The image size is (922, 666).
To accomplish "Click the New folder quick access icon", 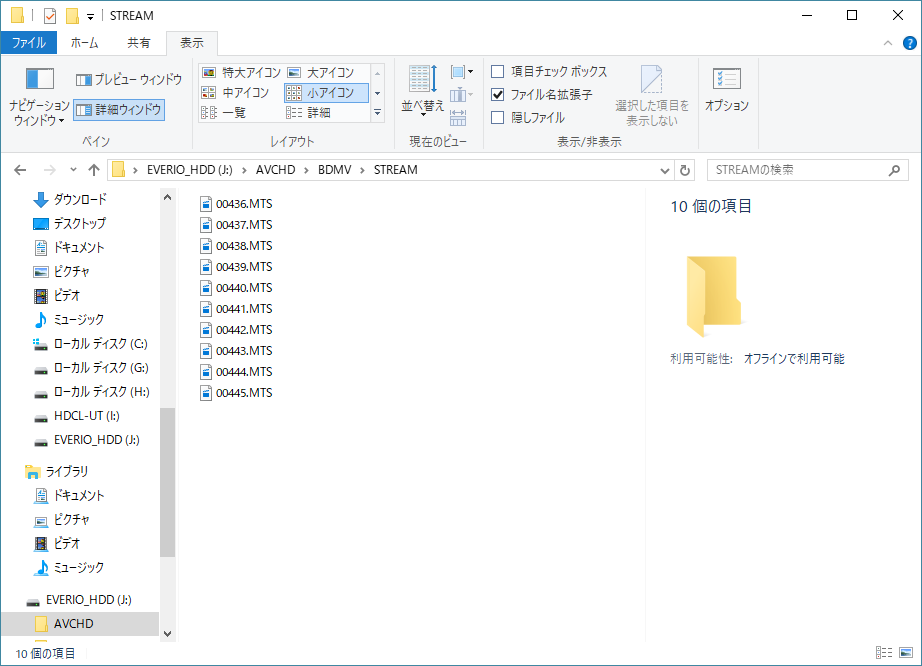I will coord(72,16).
